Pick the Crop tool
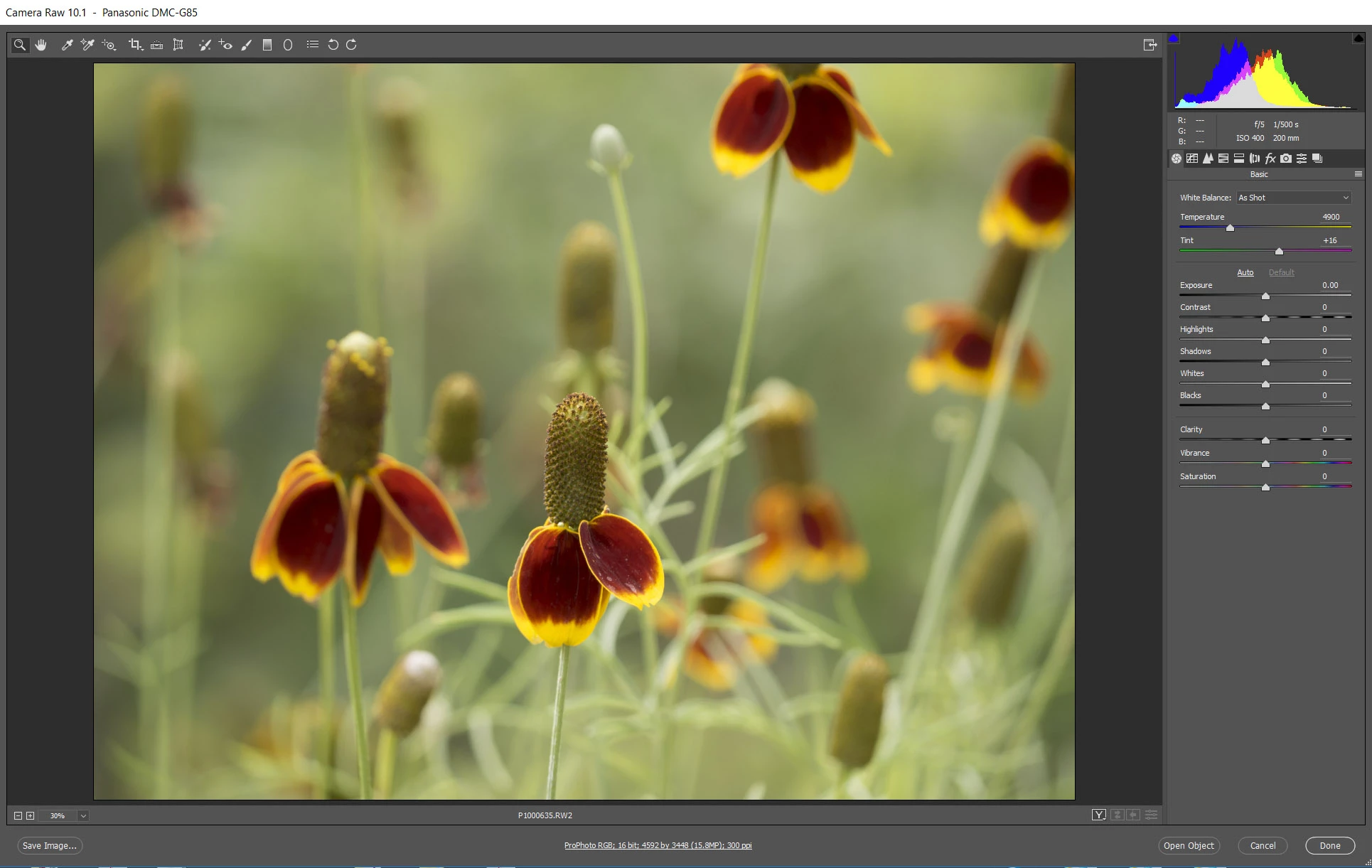This screenshot has height=868, width=1372. [134, 45]
